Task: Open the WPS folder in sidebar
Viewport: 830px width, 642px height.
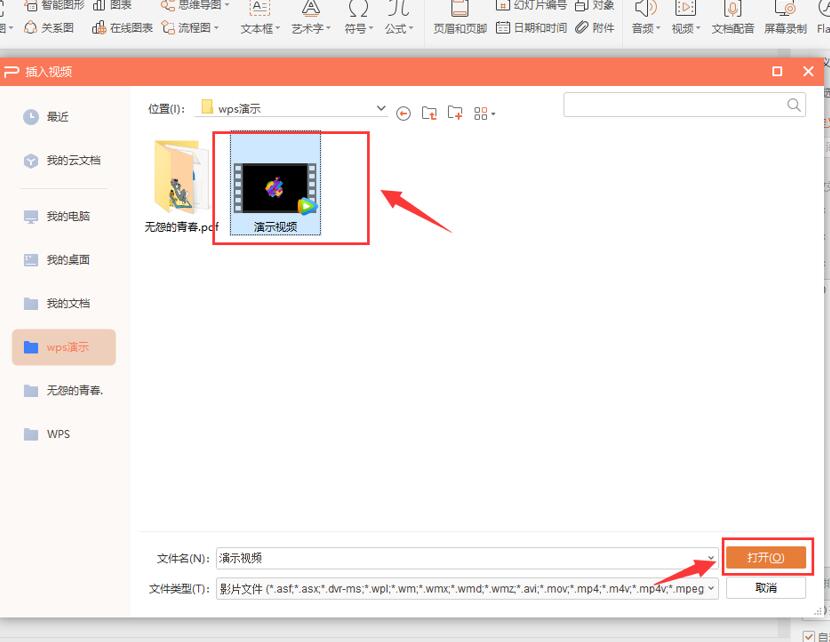Action: (x=58, y=434)
